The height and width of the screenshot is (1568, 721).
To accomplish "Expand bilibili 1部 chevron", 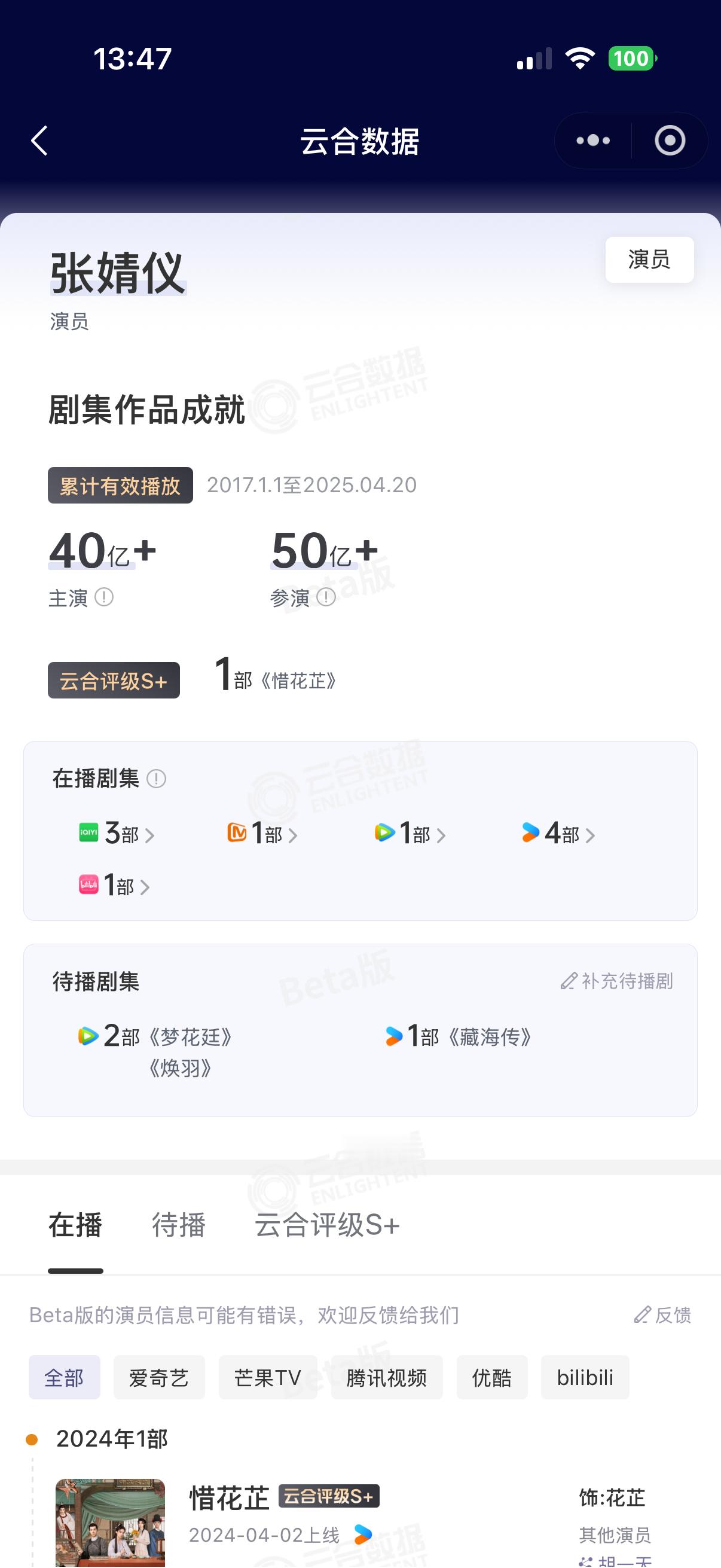I will [145, 887].
